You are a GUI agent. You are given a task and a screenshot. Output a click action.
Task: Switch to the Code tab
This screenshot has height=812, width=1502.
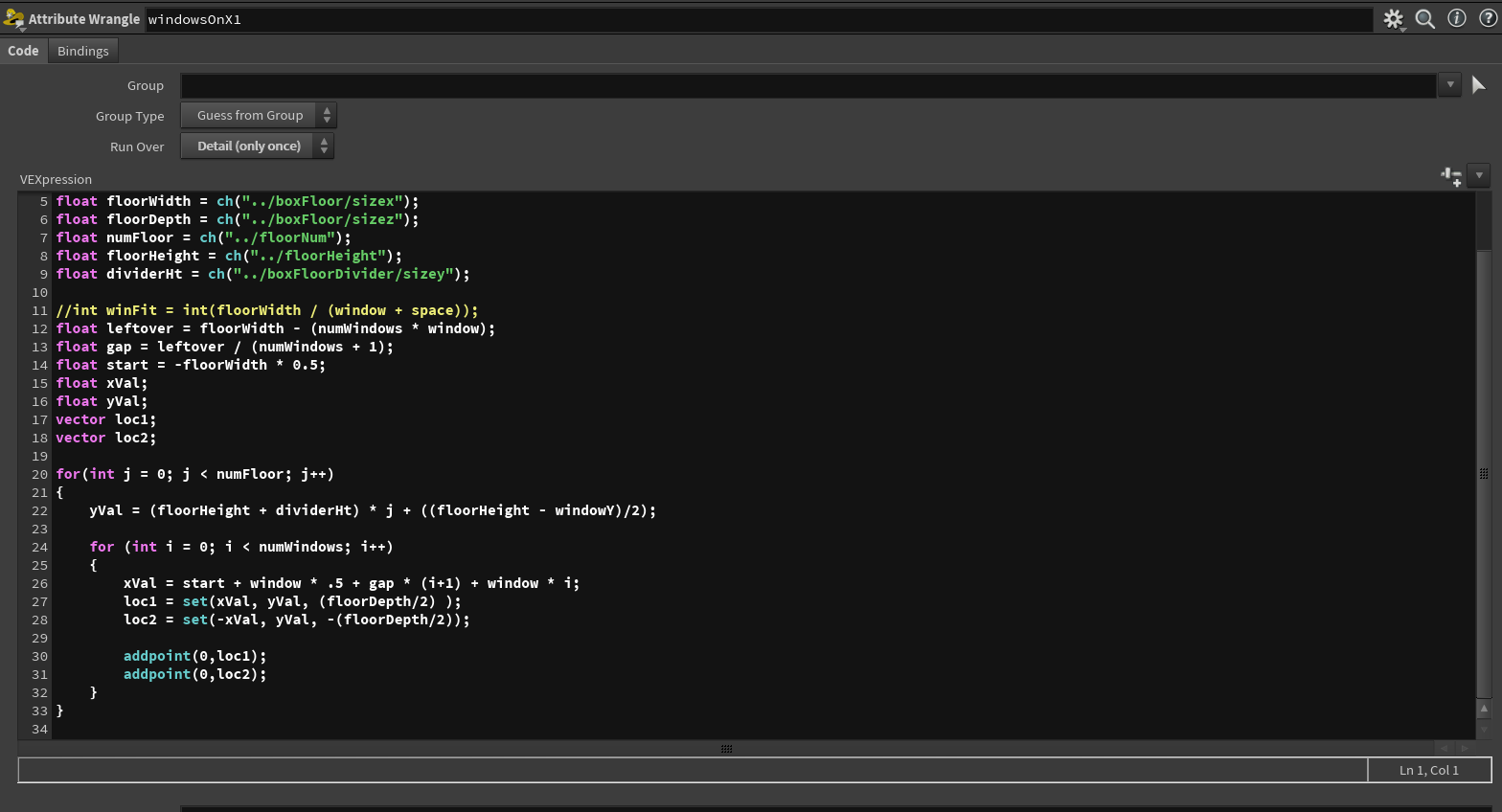click(x=23, y=51)
